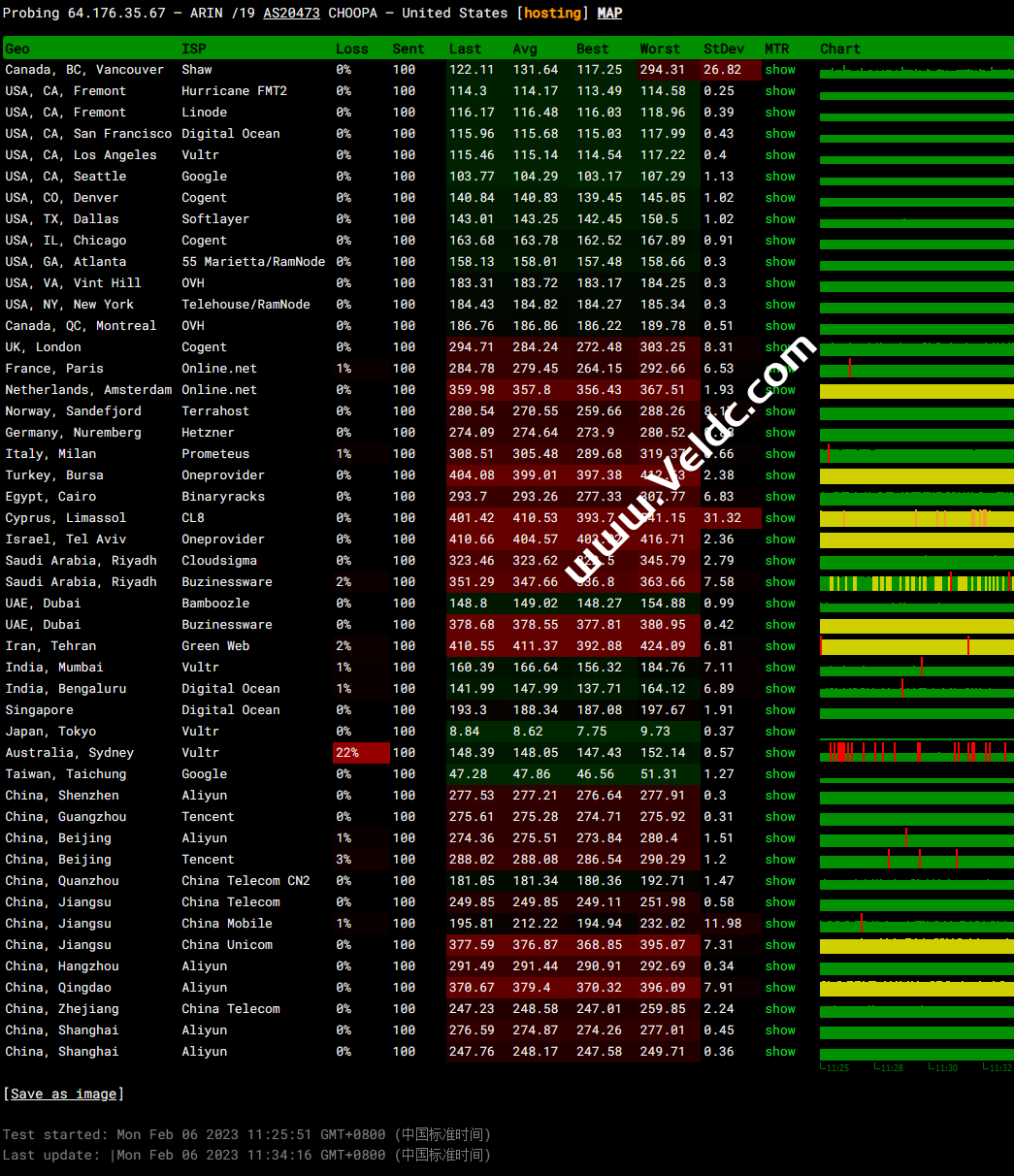Show MTR for USA Seattle Google
The width and height of the screenshot is (1014, 1176).
(779, 177)
